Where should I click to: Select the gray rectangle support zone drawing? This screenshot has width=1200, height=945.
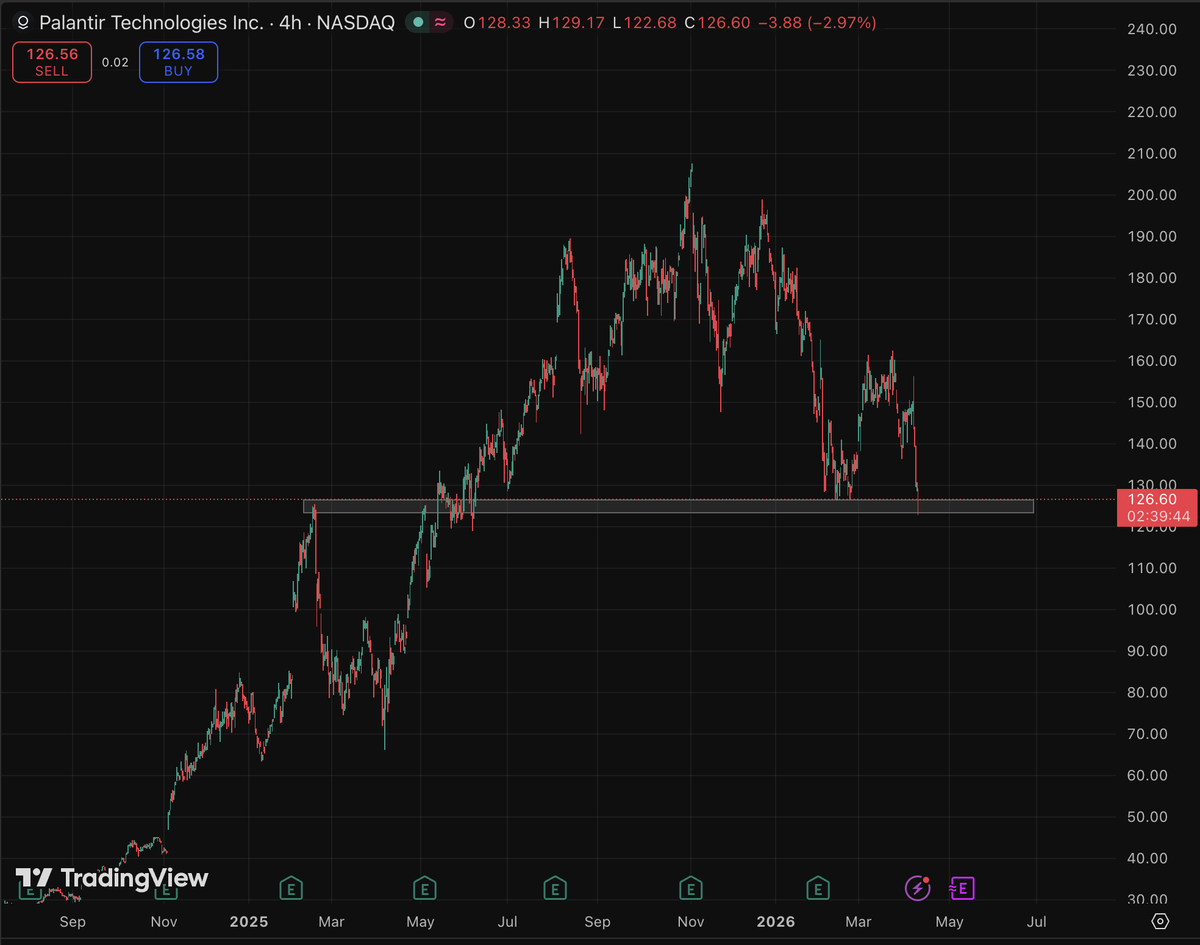pyautogui.click(x=668, y=506)
